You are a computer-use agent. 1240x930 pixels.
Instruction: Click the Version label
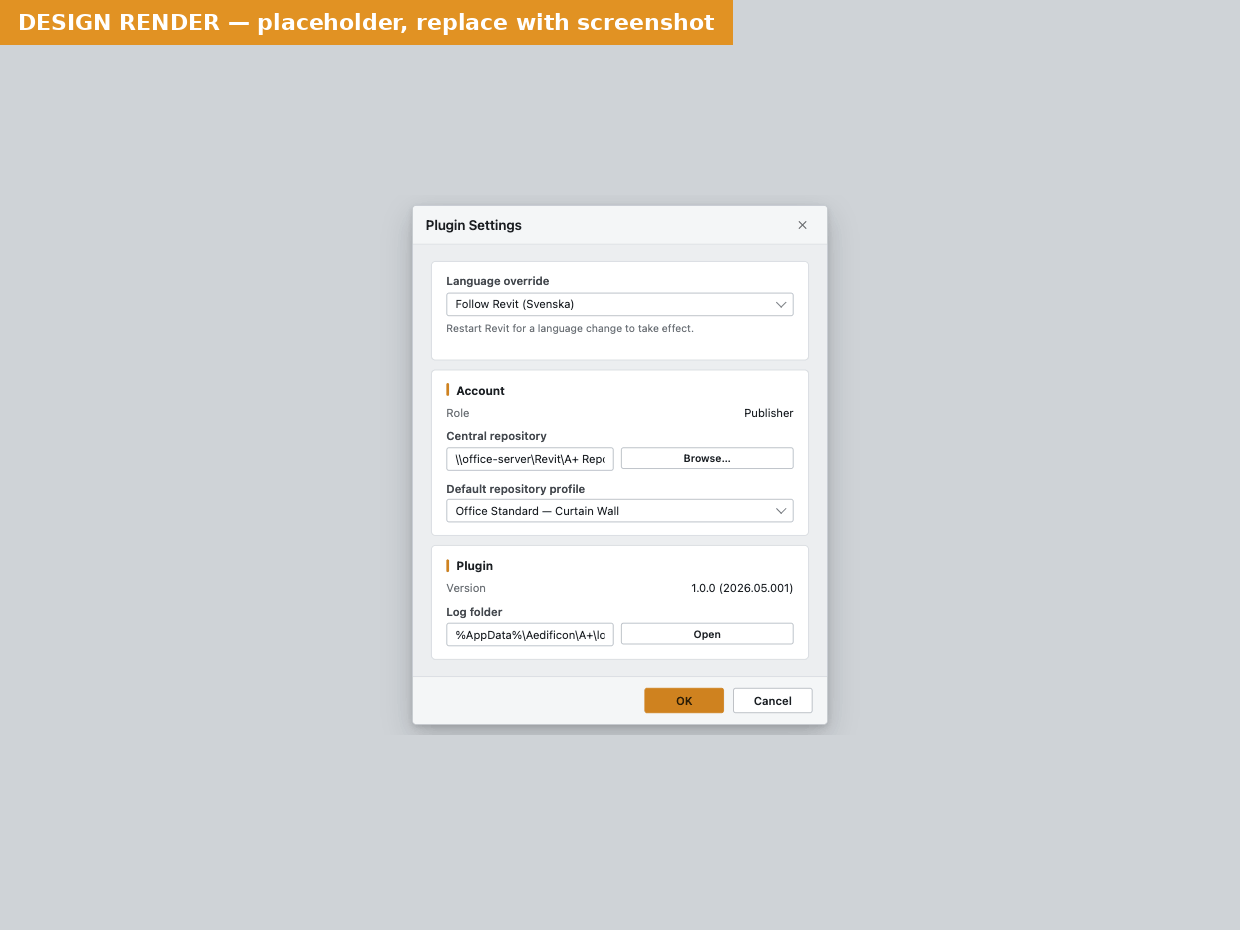pos(466,588)
